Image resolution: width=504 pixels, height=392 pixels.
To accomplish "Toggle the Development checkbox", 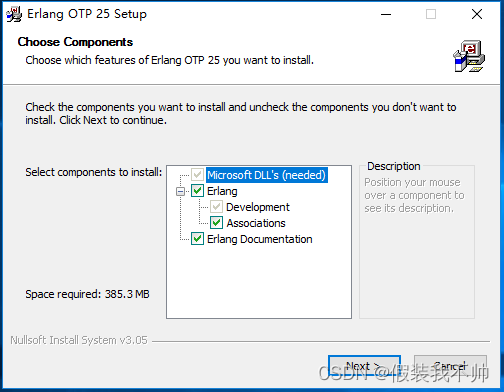I will click(x=216, y=207).
